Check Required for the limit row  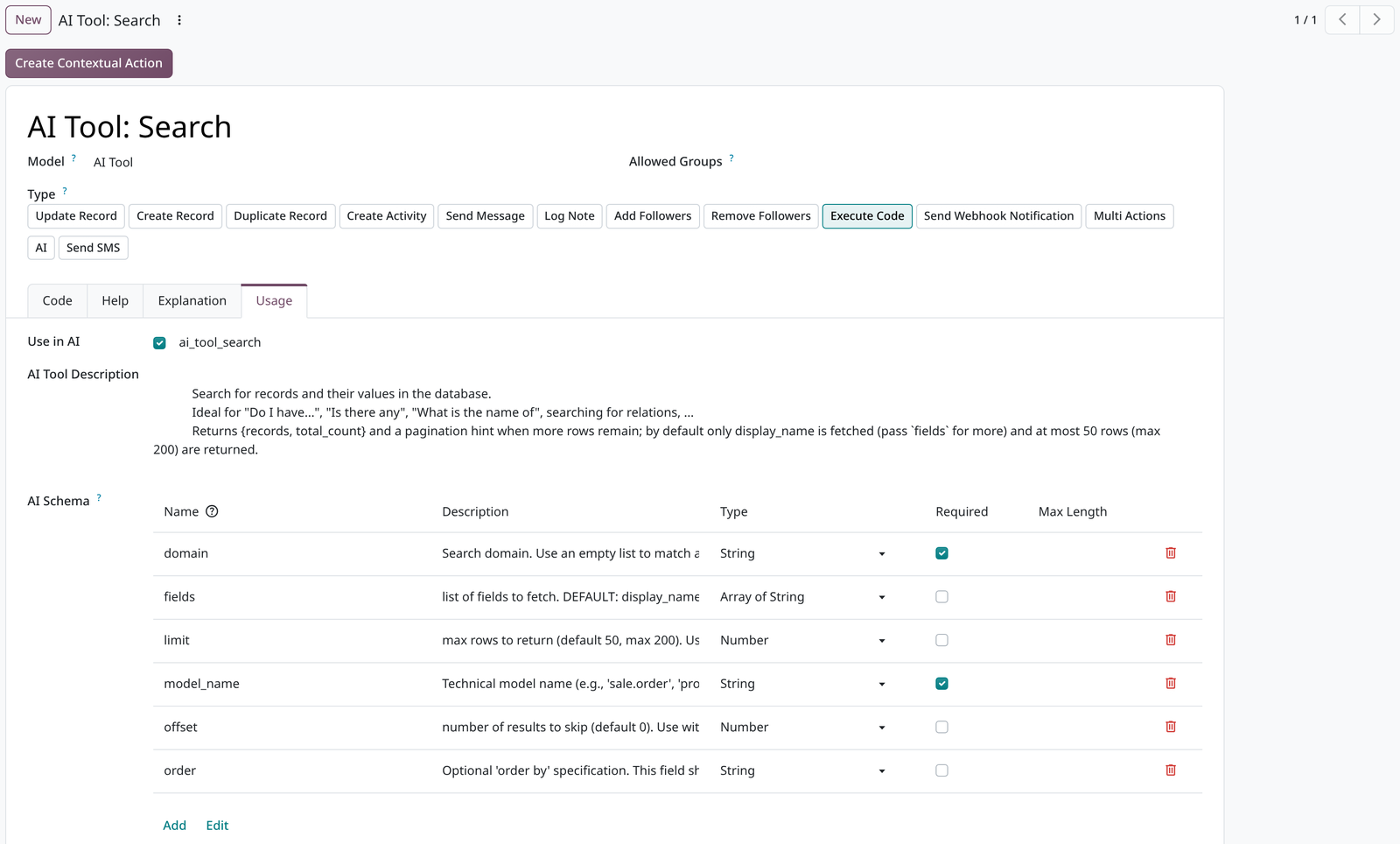941,640
